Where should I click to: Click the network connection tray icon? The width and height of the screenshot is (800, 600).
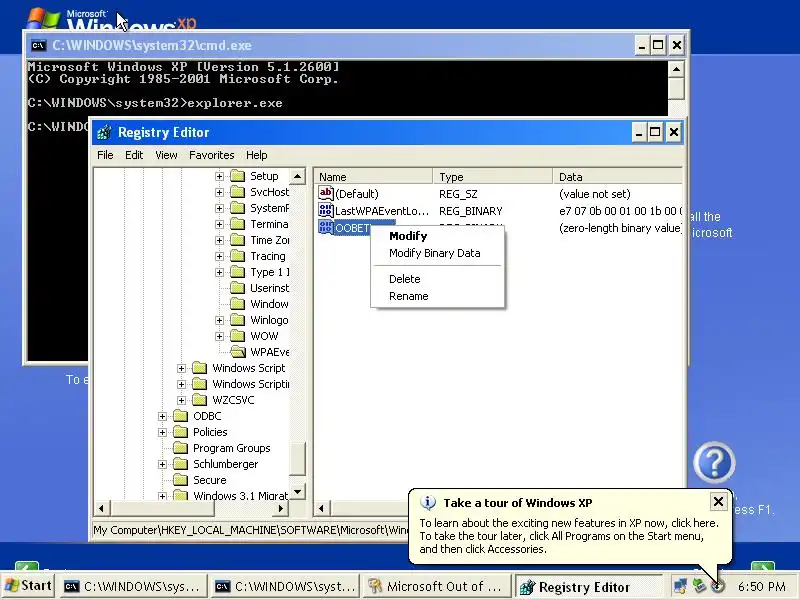pyautogui.click(x=680, y=586)
